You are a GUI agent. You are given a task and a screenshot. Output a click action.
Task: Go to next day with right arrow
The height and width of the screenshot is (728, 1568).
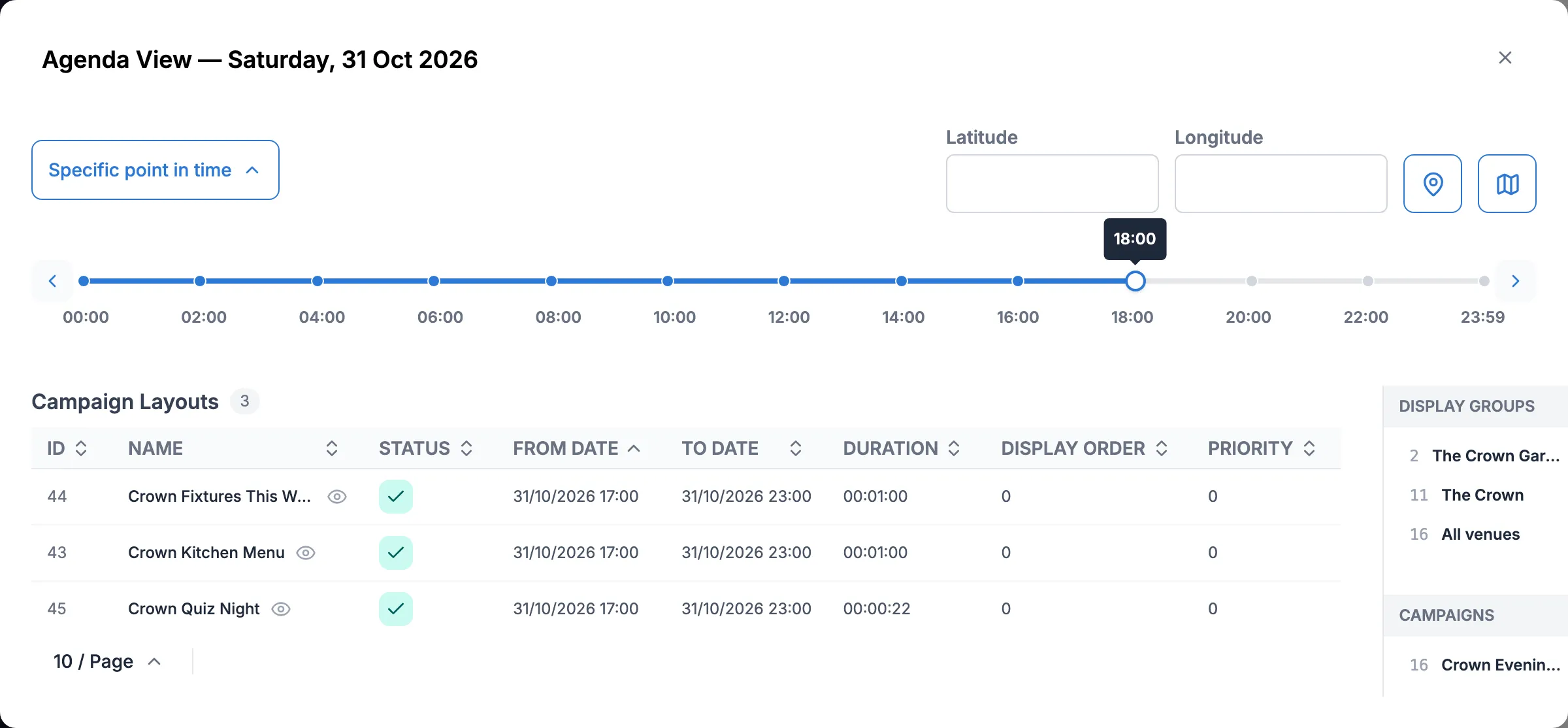pyautogui.click(x=1516, y=281)
